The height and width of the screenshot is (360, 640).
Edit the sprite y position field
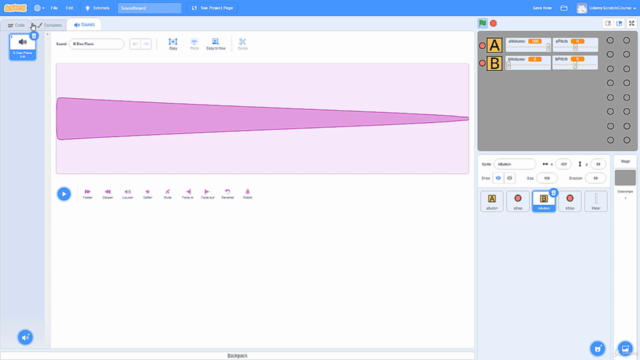598,164
